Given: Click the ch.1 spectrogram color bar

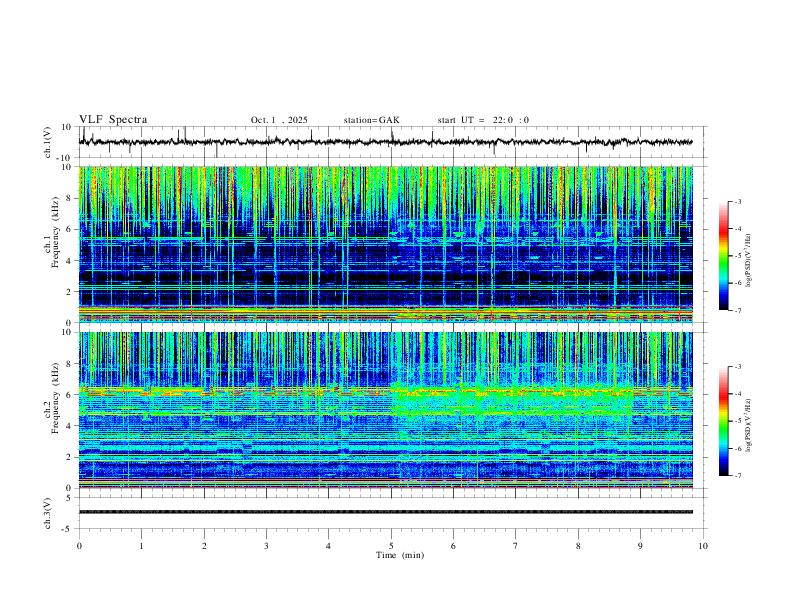Looking at the screenshot, I should click(x=724, y=256).
